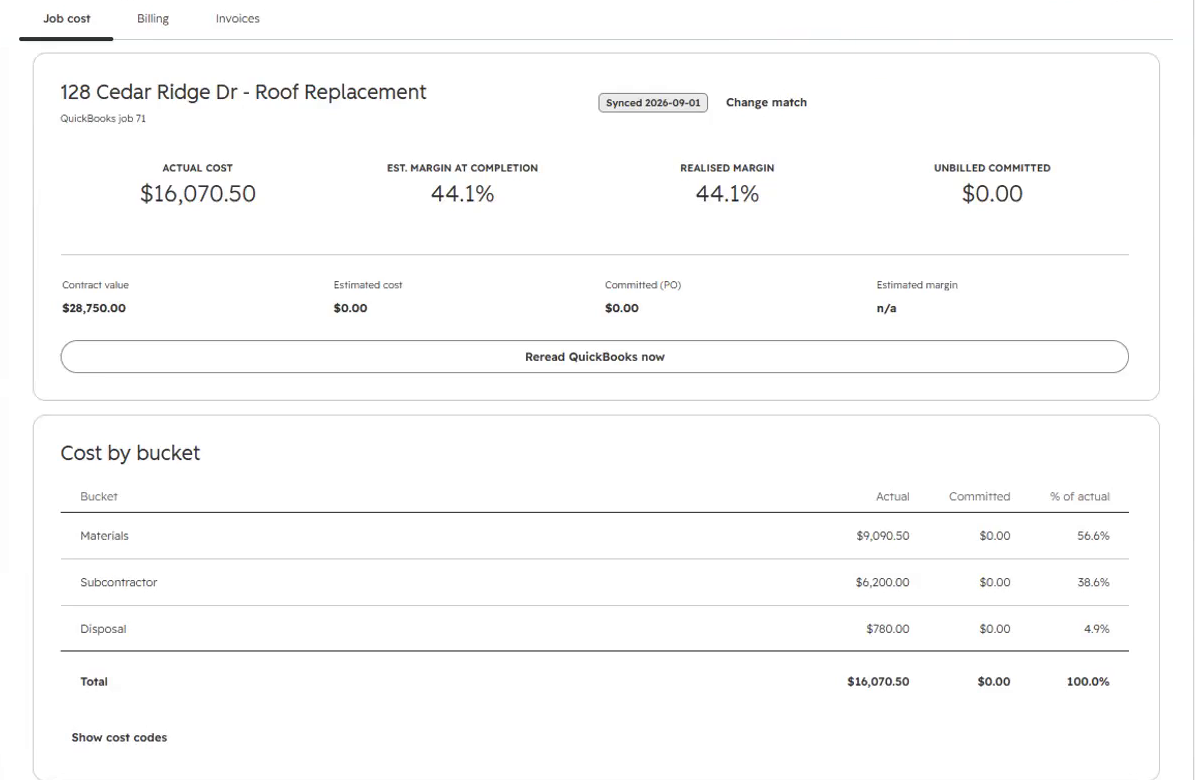Open the Invoices tab

tap(237, 18)
